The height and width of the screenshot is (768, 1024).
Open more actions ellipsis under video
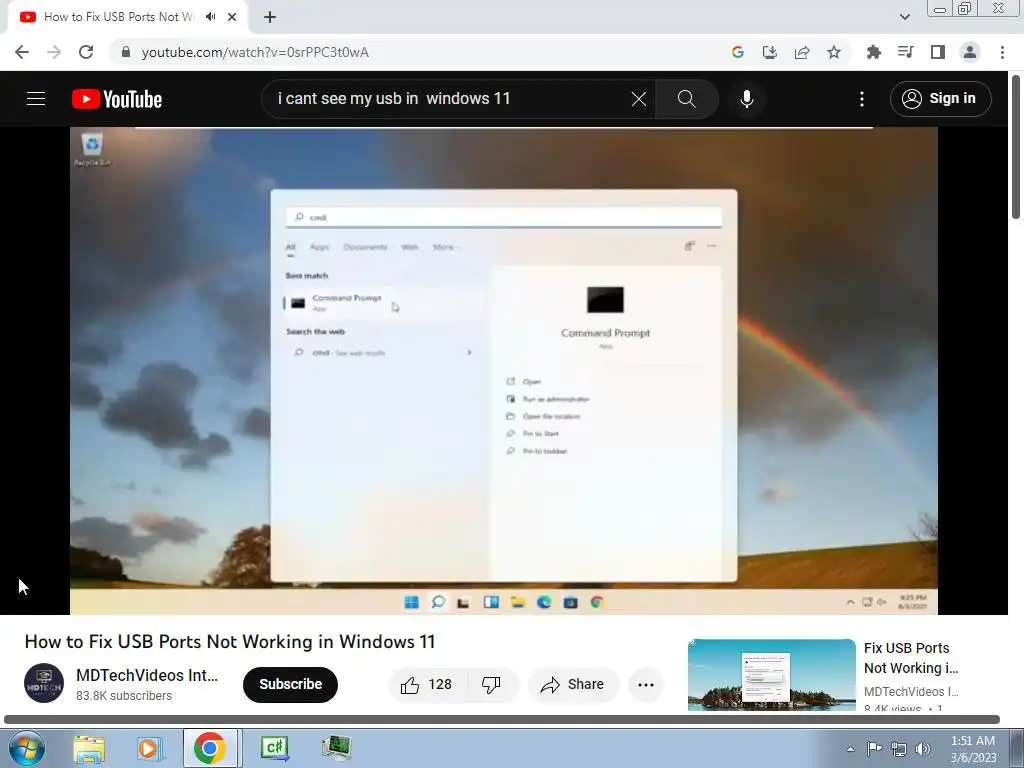pos(646,684)
